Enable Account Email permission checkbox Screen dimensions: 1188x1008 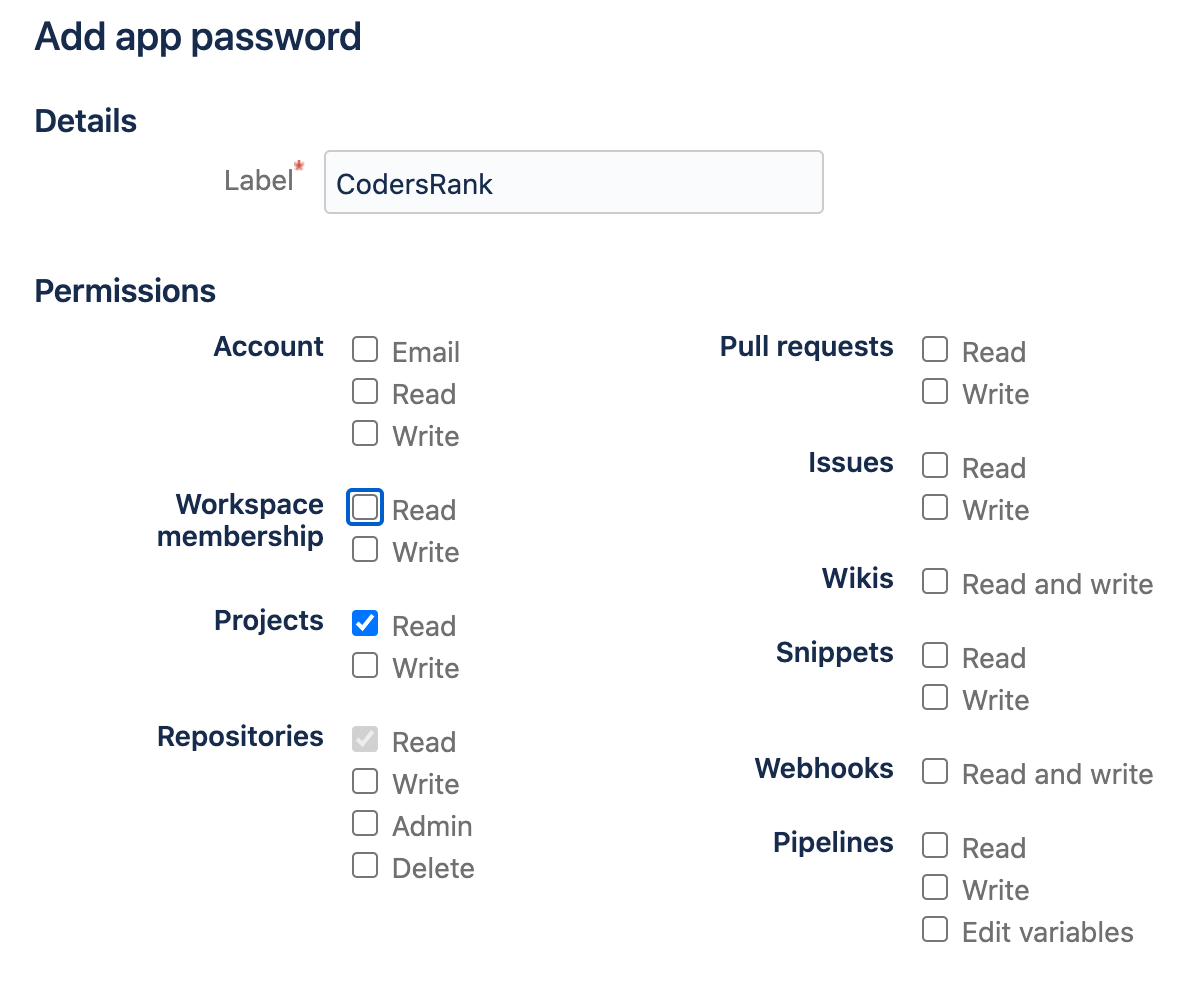pos(365,350)
